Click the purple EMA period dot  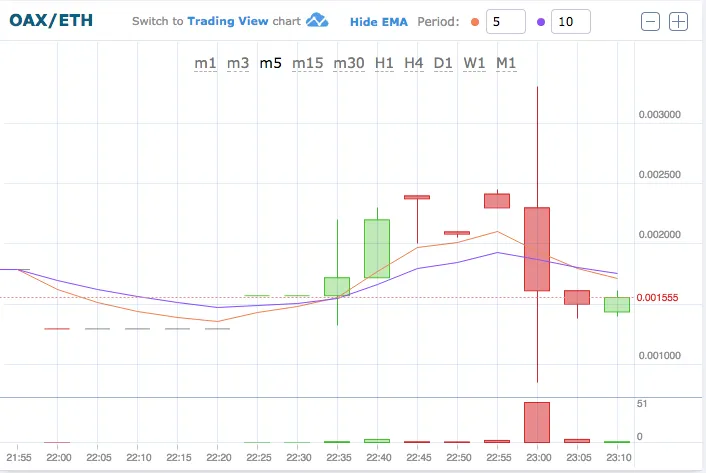coord(541,21)
